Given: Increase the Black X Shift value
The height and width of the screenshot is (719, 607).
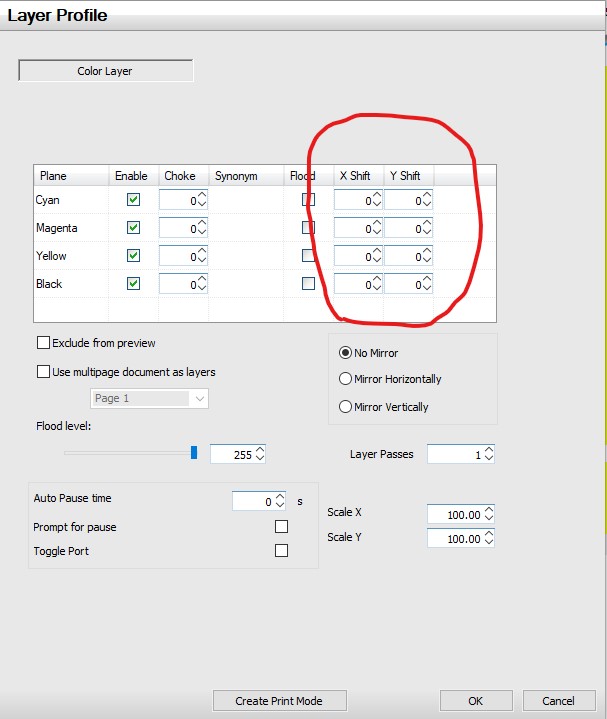Looking at the screenshot, I should [x=377, y=280].
